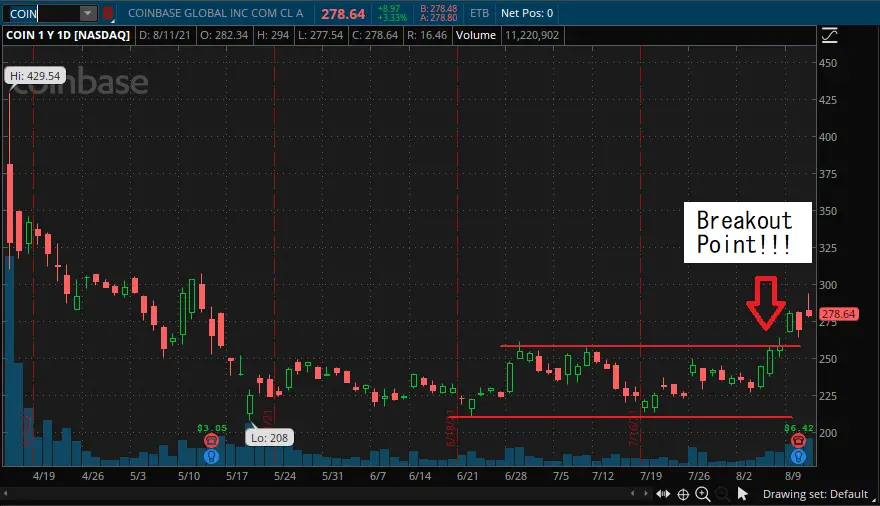Click the Hi: 429.54 bubble
The height and width of the screenshot is (506, 880).
[35, 76]
